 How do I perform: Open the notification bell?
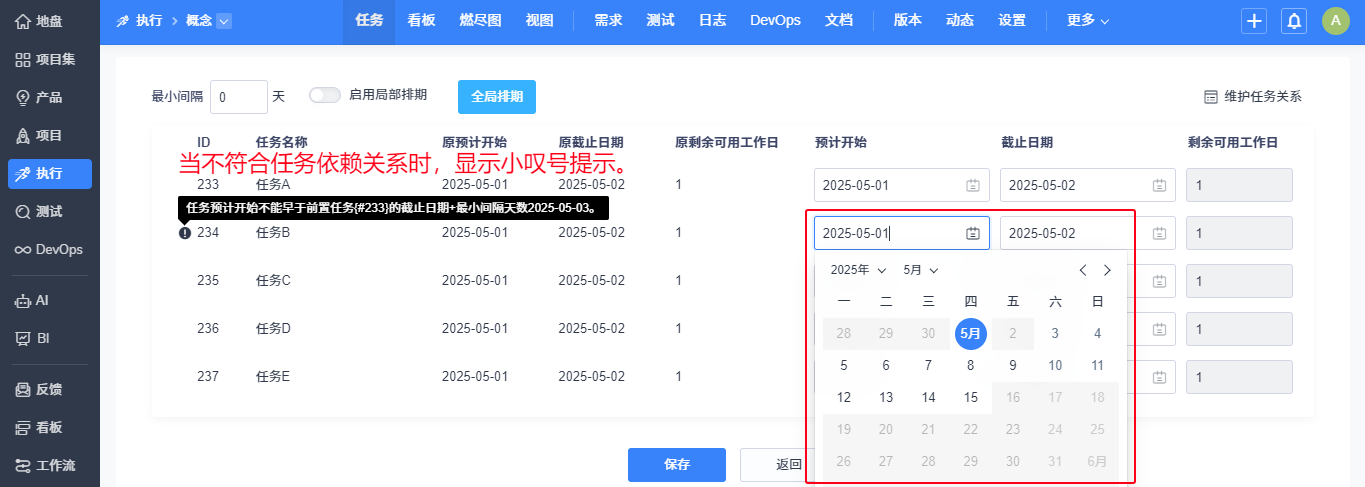pyautogui.click(x=1294, y=21)
